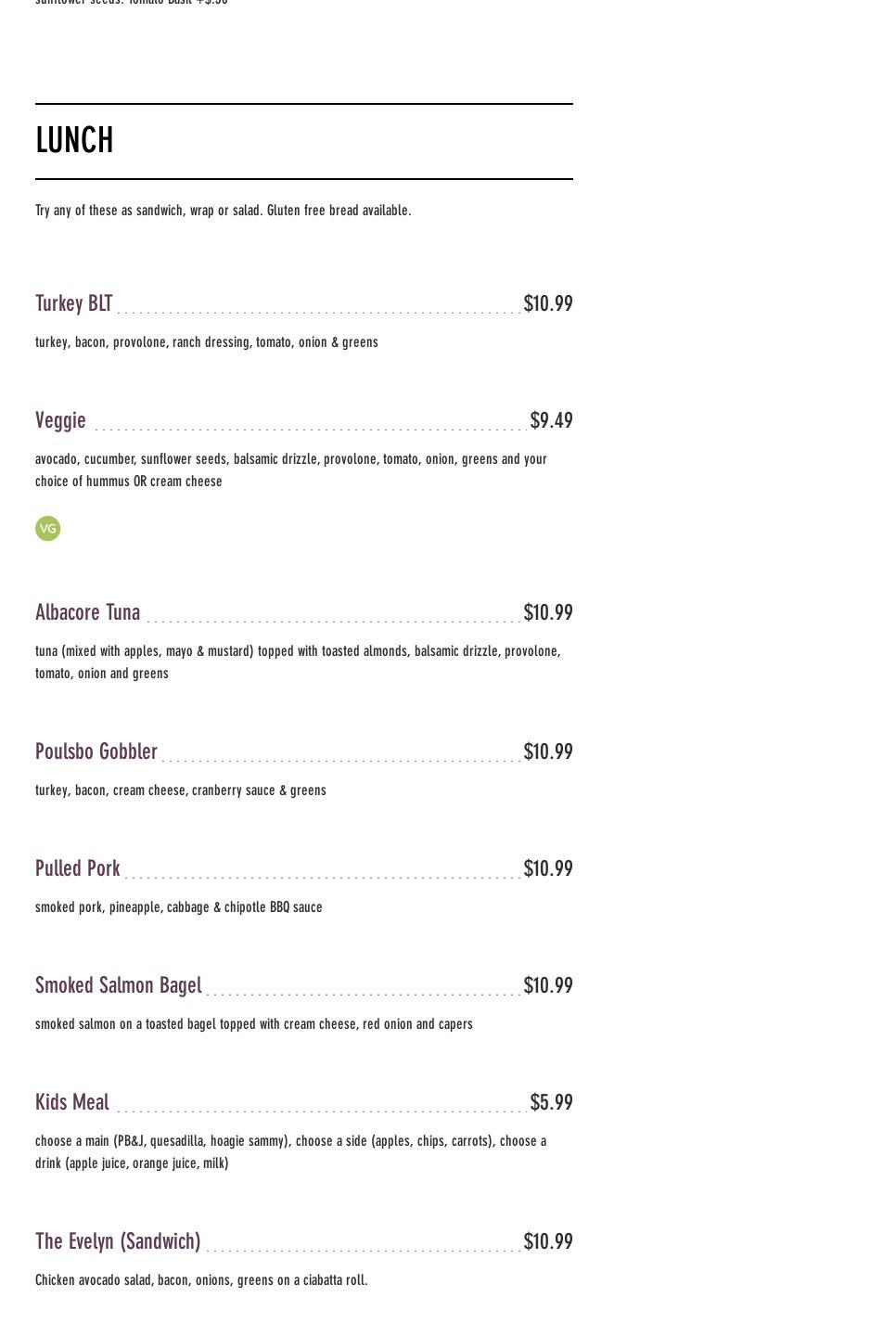
Task: Click the Albacore Tuna description text
Action: pos(298,662)
